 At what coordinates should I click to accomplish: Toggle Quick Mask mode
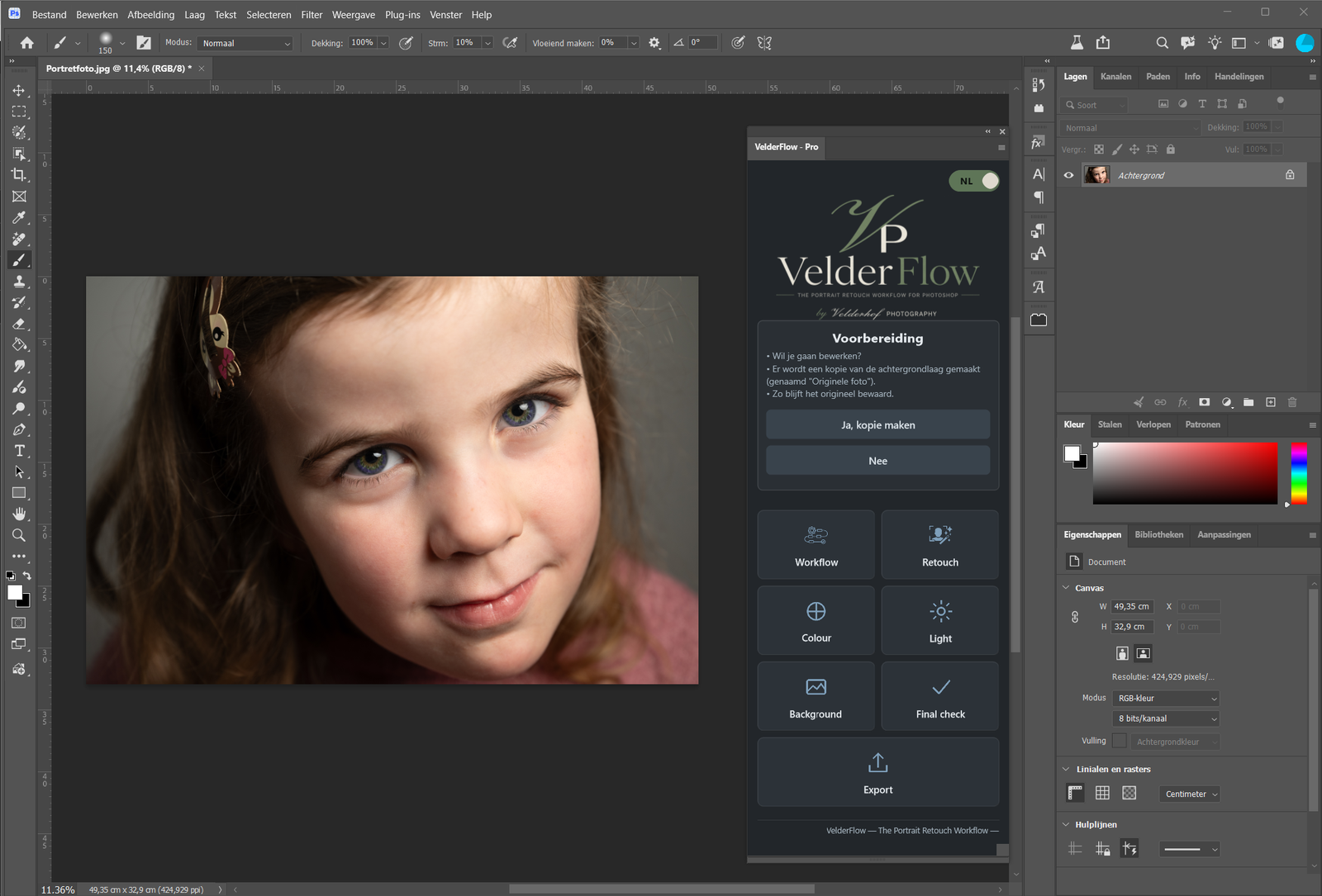(x=19, y=623)
